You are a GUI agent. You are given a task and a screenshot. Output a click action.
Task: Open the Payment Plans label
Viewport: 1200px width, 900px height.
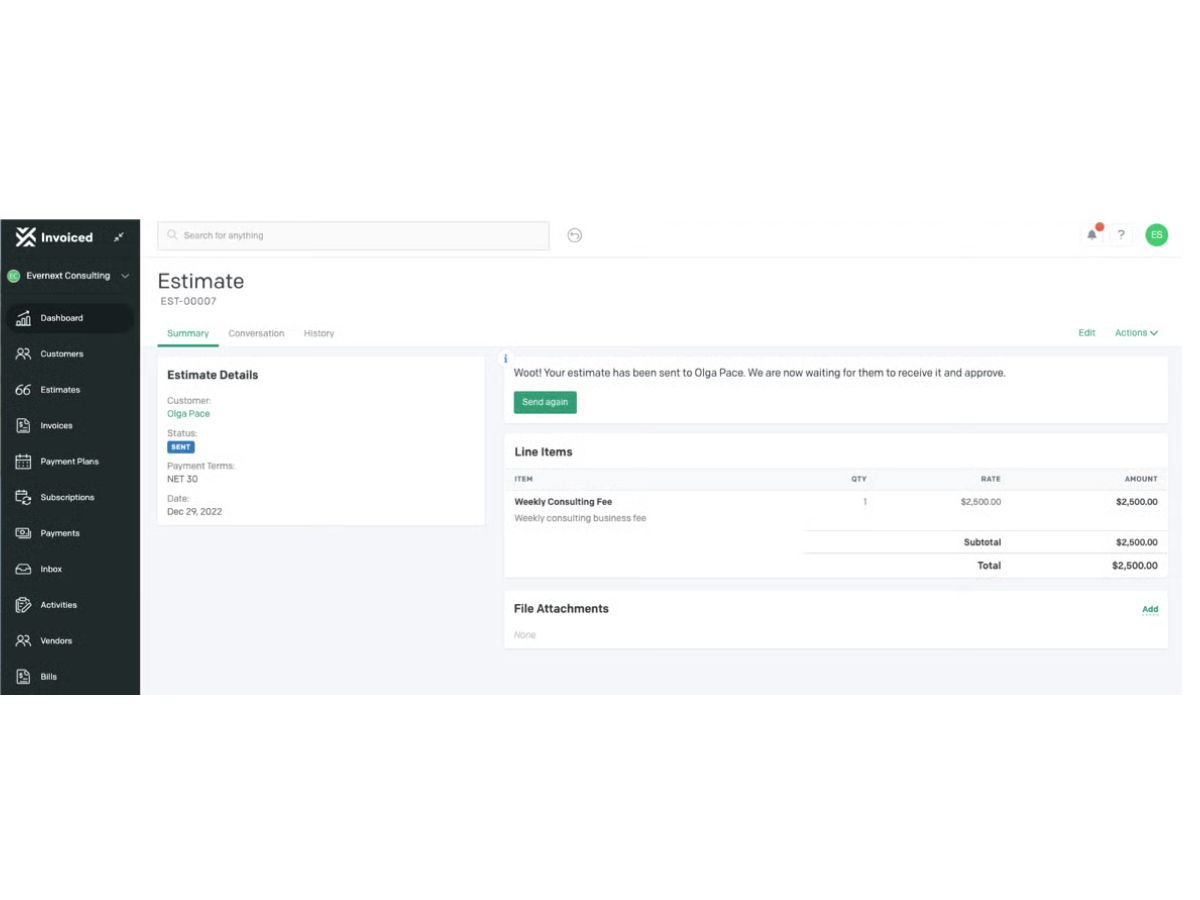point(70,462)
